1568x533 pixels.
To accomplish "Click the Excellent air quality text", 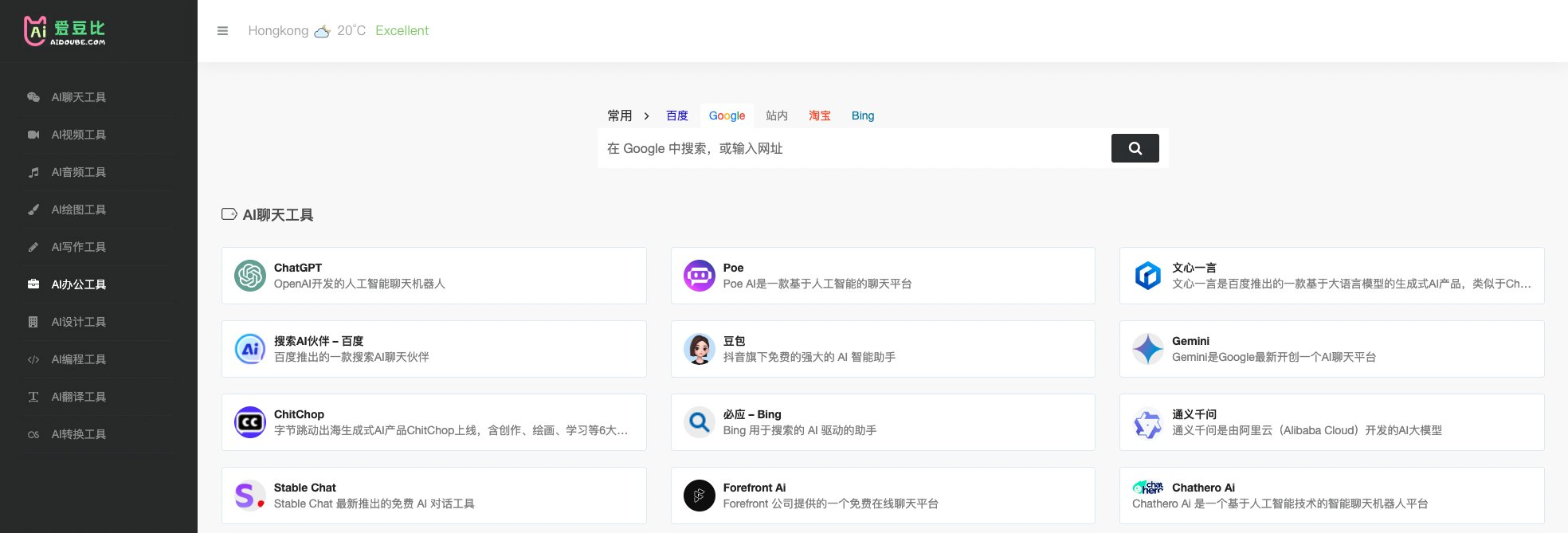I will pyautogui.click(x=402, y=30).
